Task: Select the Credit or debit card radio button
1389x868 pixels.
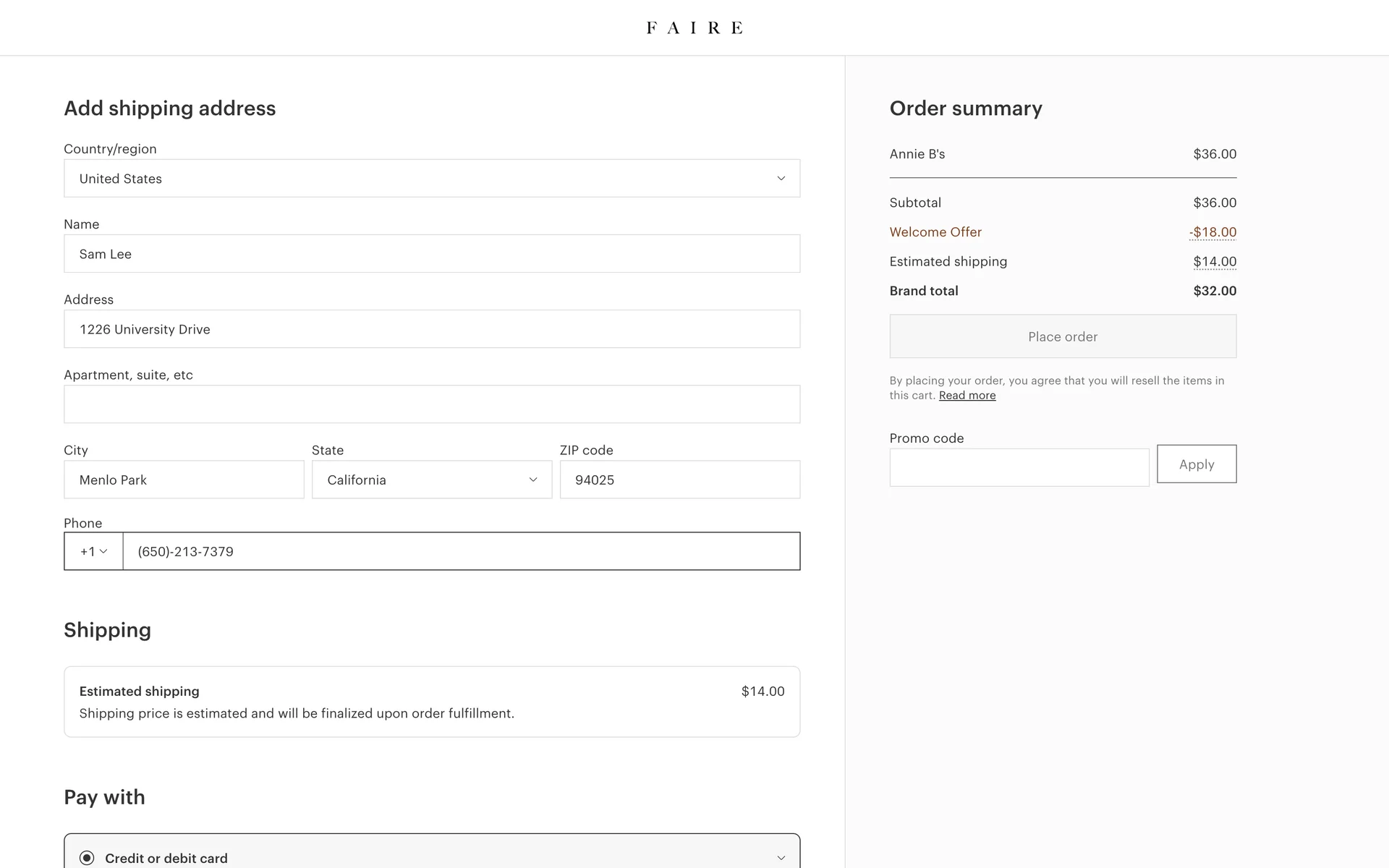Action: click(87, 858)
